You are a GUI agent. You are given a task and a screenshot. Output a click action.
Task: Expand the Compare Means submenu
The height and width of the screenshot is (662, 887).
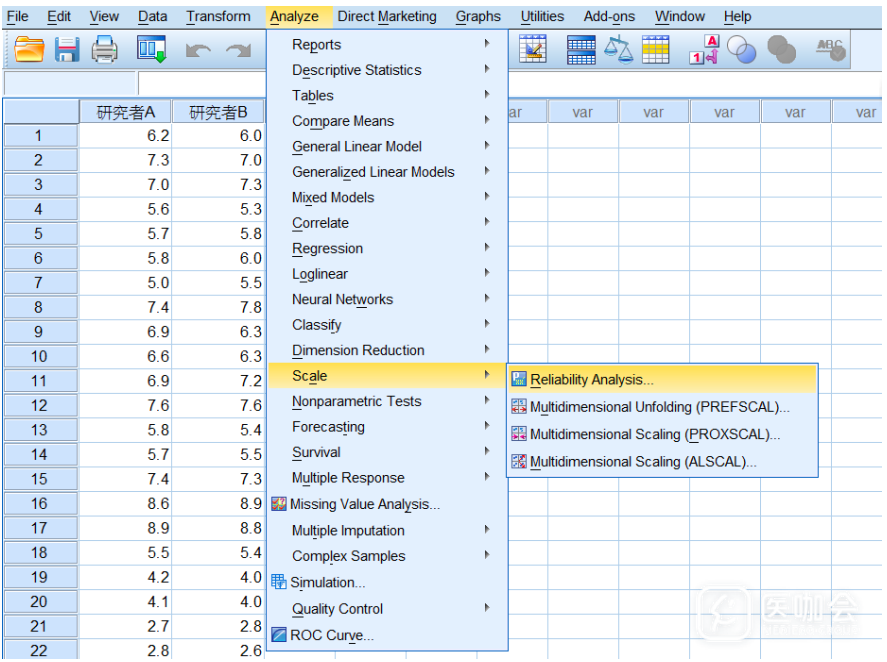tap(342, 121)
